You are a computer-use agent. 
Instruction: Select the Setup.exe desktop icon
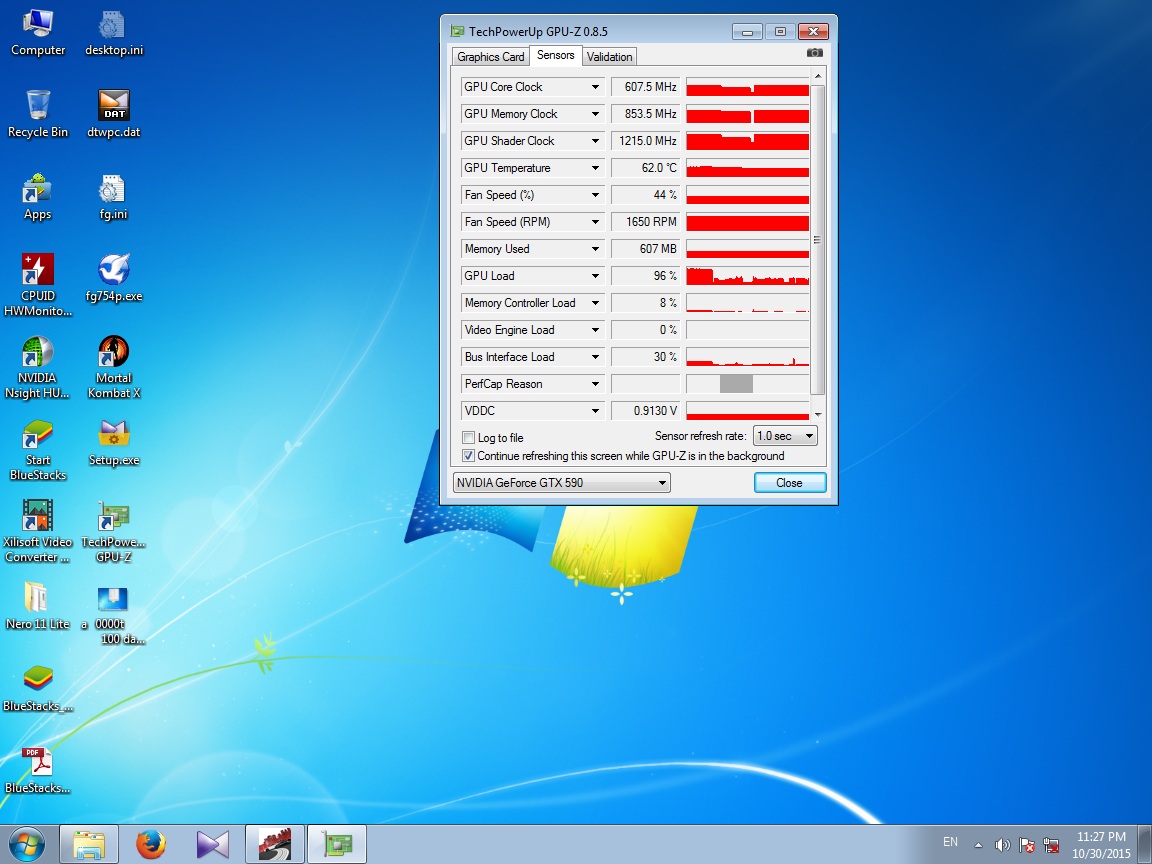pyautogui.click(x=114, y=443)
